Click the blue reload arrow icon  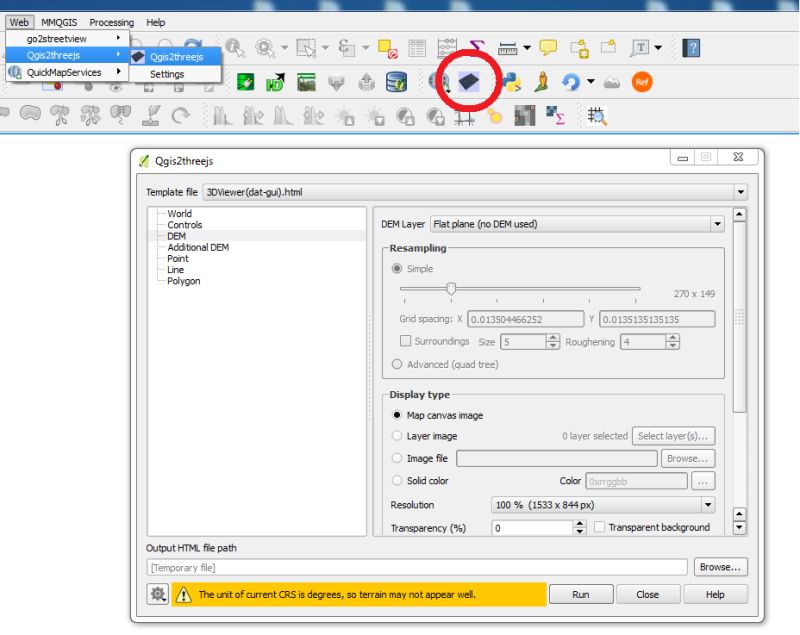coord(571,82)
